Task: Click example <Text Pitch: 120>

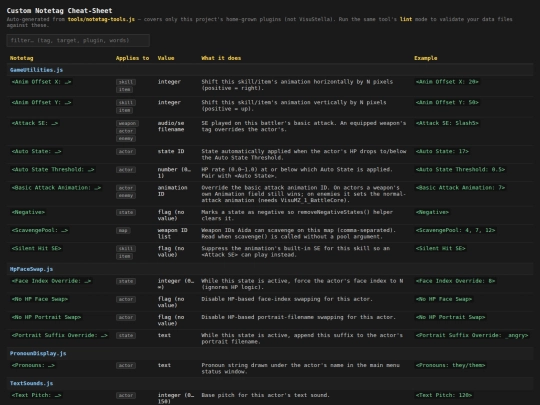Action: point(444,395)
